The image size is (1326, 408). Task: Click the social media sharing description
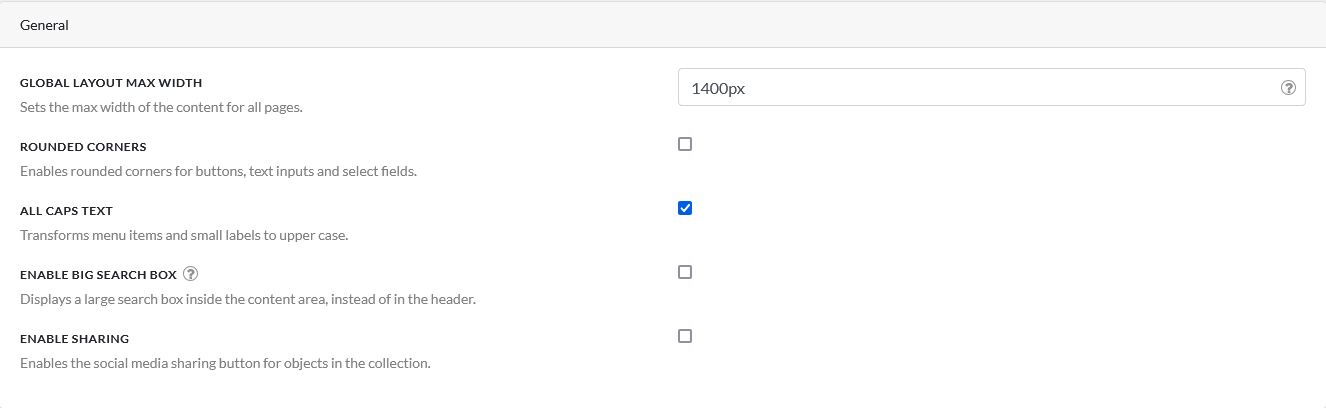(x=225, y=363)
